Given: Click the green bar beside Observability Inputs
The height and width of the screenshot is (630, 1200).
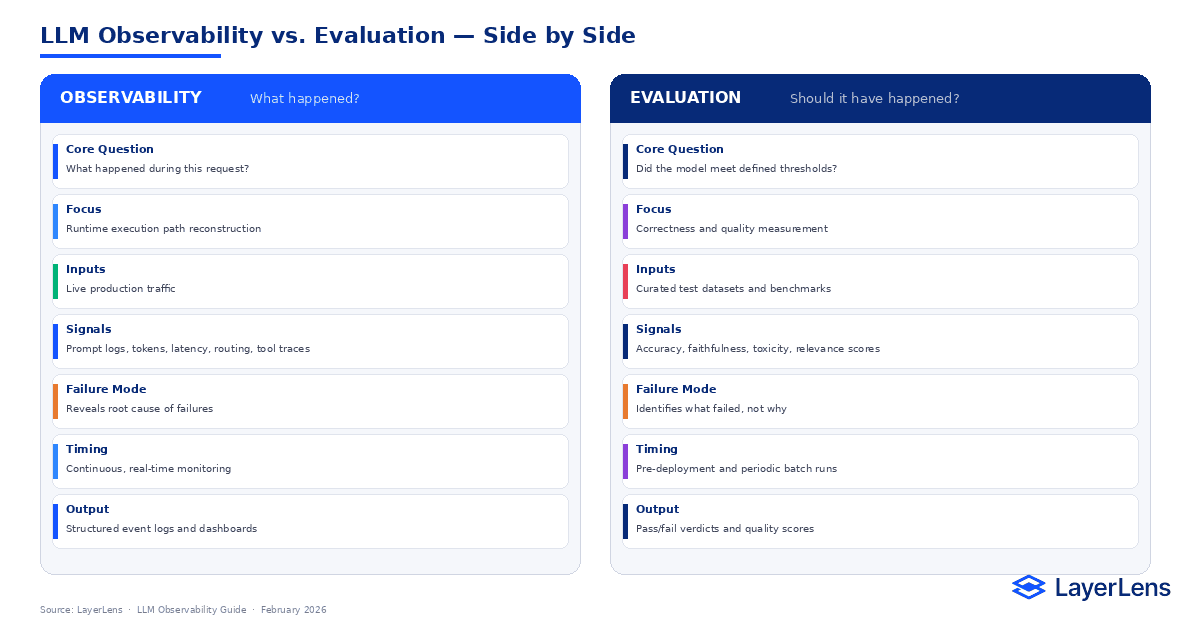Looking at the screenshot, I should tap(56, 281).
